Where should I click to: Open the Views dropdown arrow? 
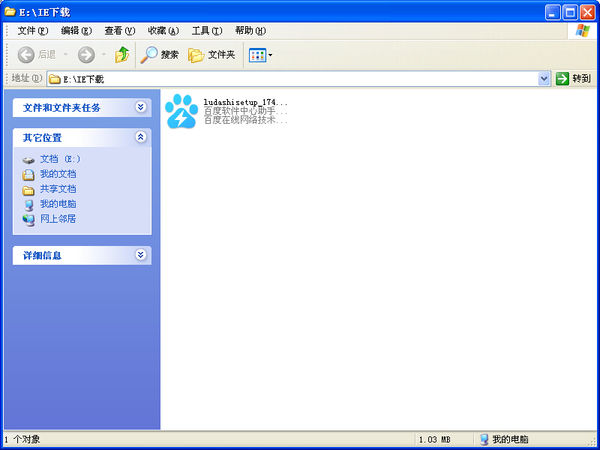pos(270,55)
